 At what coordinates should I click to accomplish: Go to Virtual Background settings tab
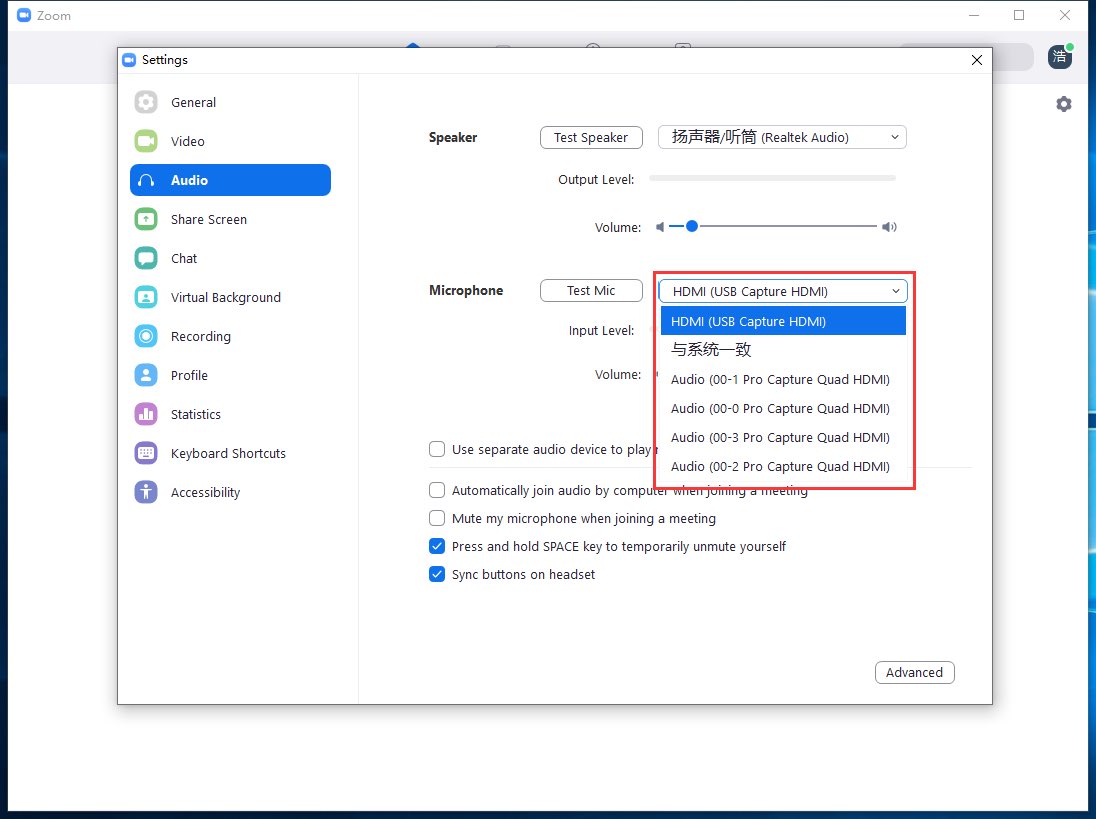[230, 298]
